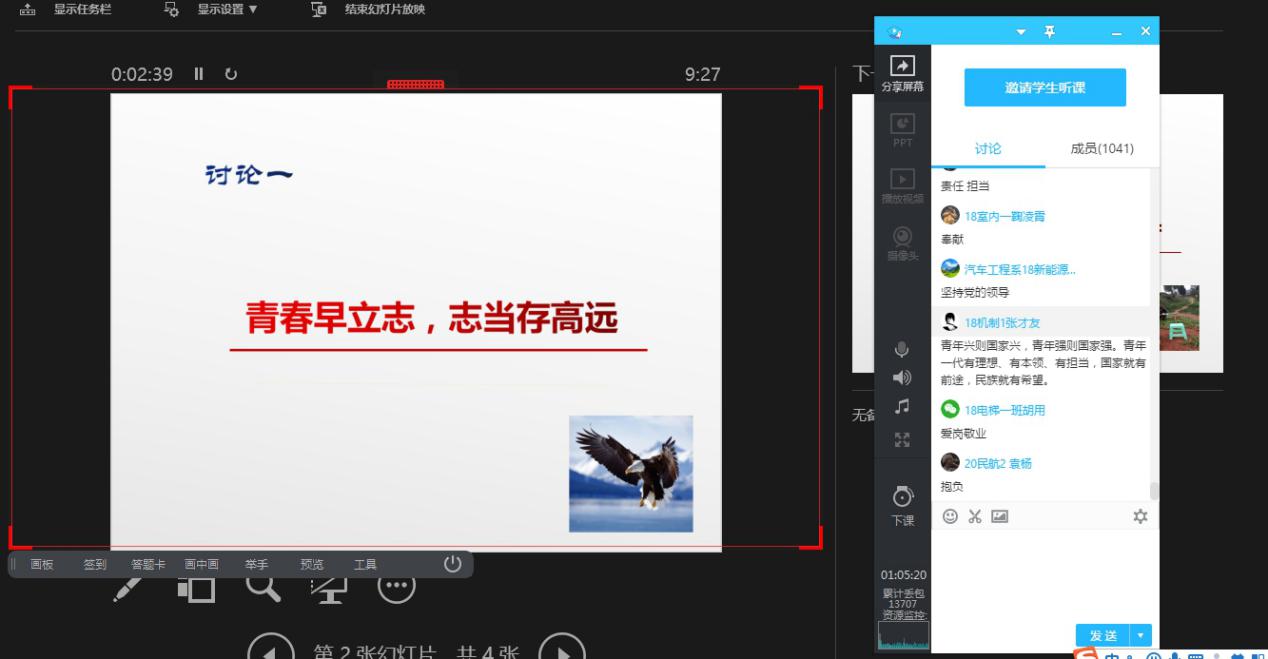Click the send image icon in chat
The image size is (1268, 659).
pyautogui.click(x=999, y=516)
